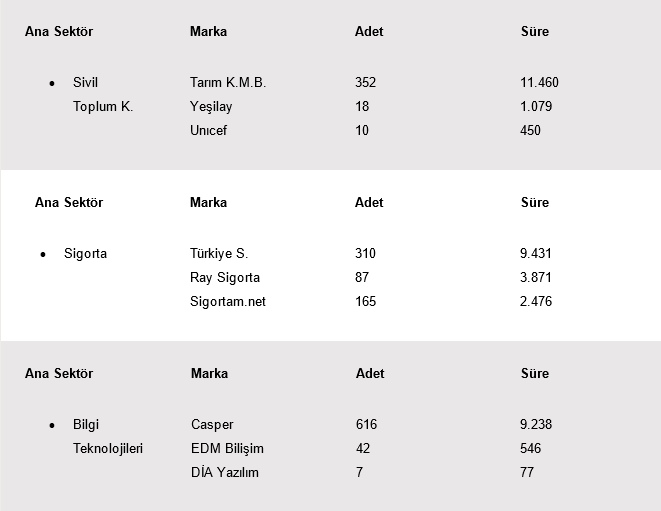Viewport: 661px width, 511px height.
Task: Select the 9.238 duration for Casper
Action: [536, 425]
